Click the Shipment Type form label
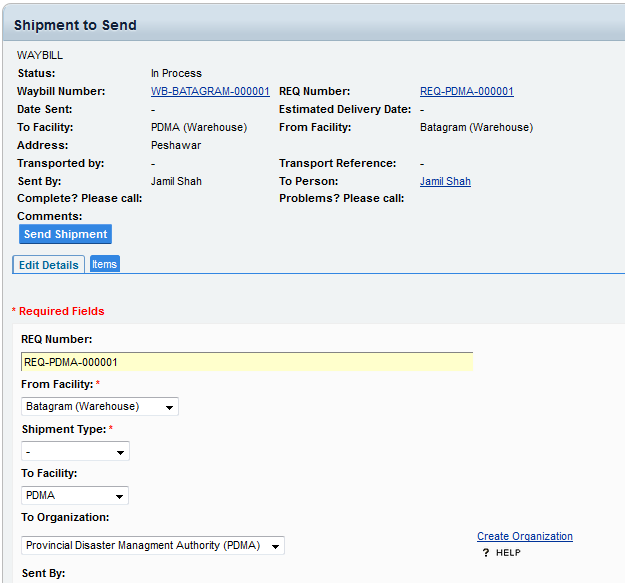 coord(63,430)
